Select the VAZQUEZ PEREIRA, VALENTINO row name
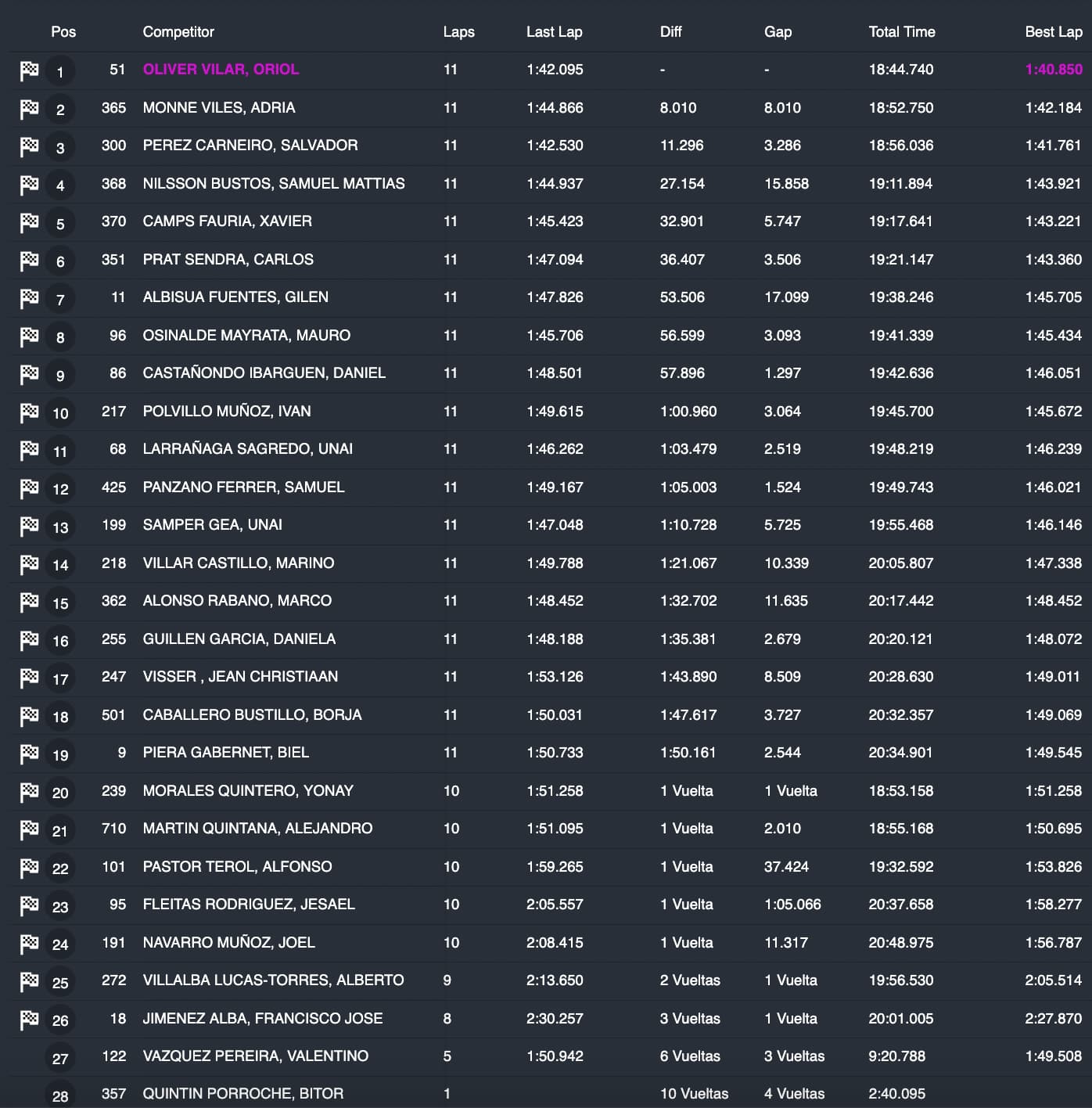Image resolution: width=1092 pixels, height=1108 pixels. coord(255,1056)
